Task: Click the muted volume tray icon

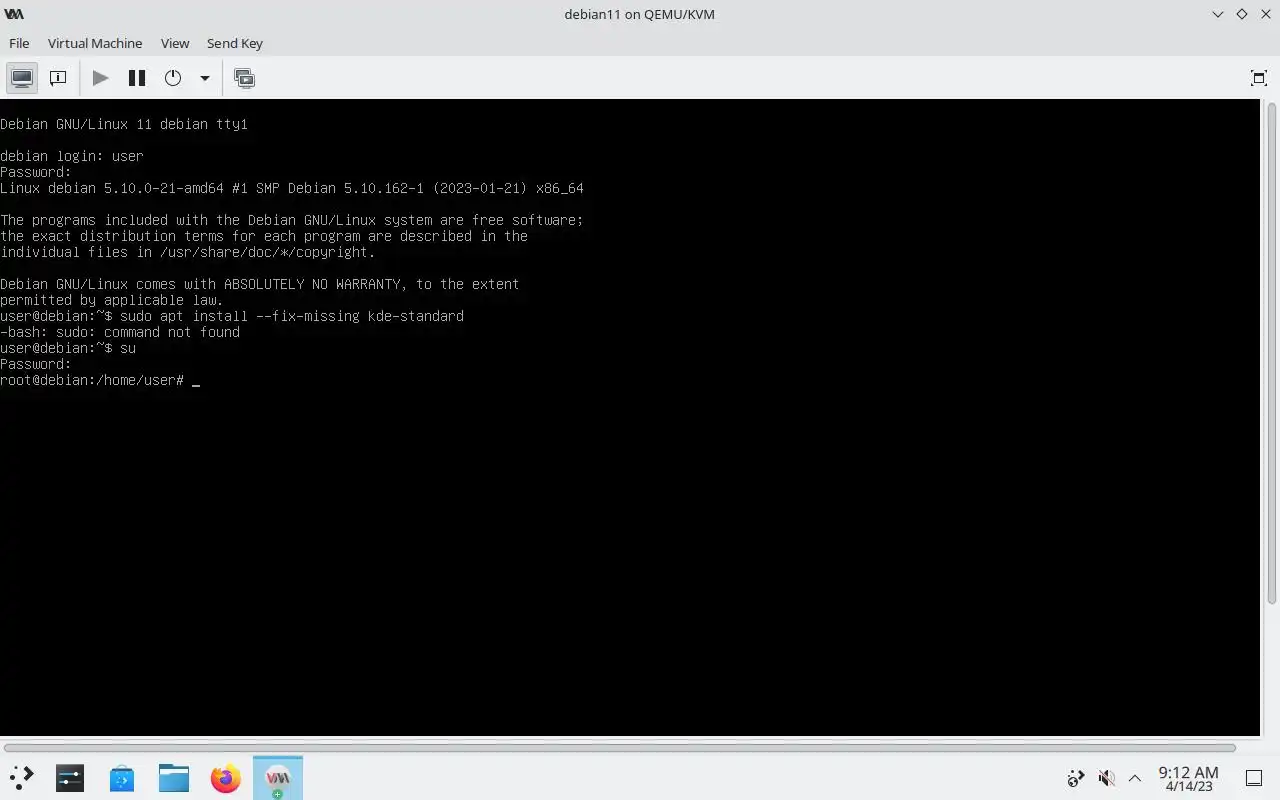Action: 1106,778
